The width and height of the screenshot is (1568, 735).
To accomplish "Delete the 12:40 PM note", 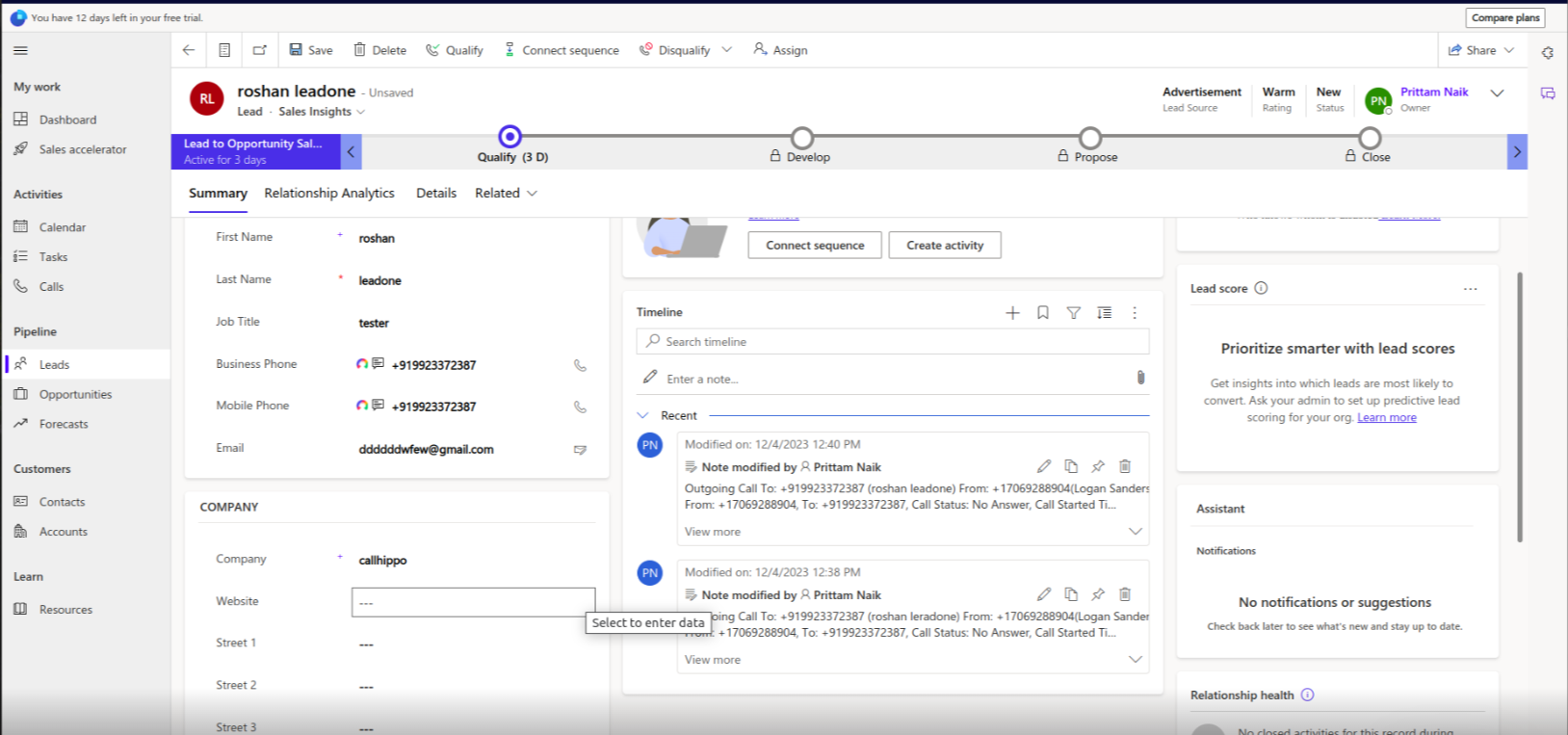I will 1125,466.
